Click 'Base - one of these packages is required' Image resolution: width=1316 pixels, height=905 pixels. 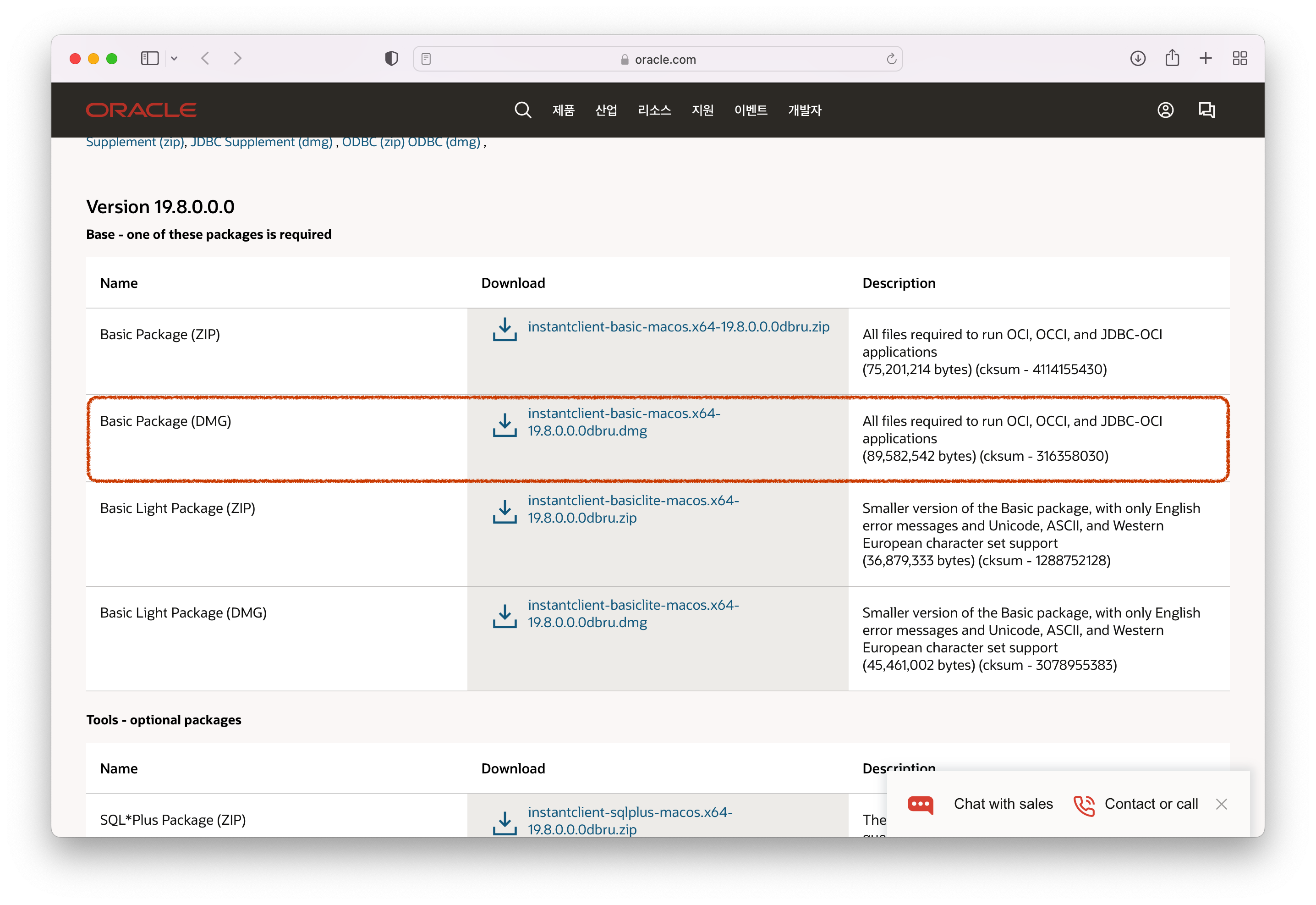[208, 235]
